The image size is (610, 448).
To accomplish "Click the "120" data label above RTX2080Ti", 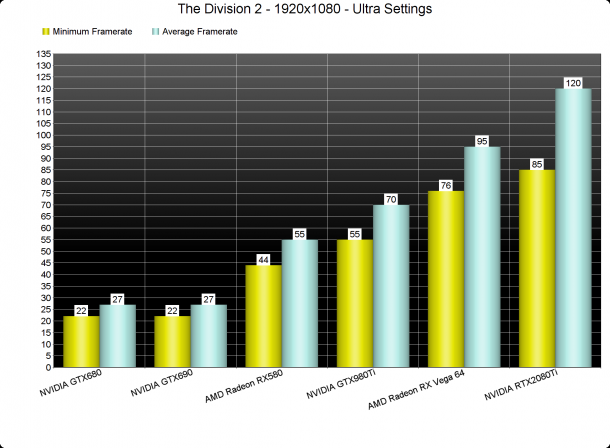I will coord(573,83).
